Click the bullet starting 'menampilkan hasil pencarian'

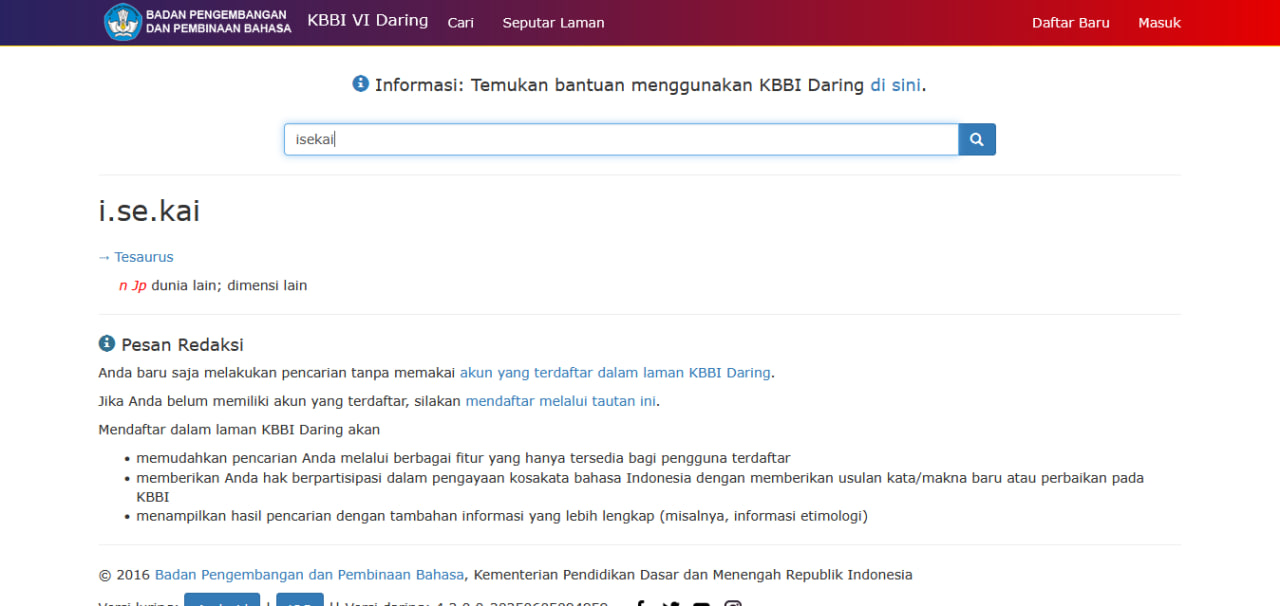click(502, 516)
